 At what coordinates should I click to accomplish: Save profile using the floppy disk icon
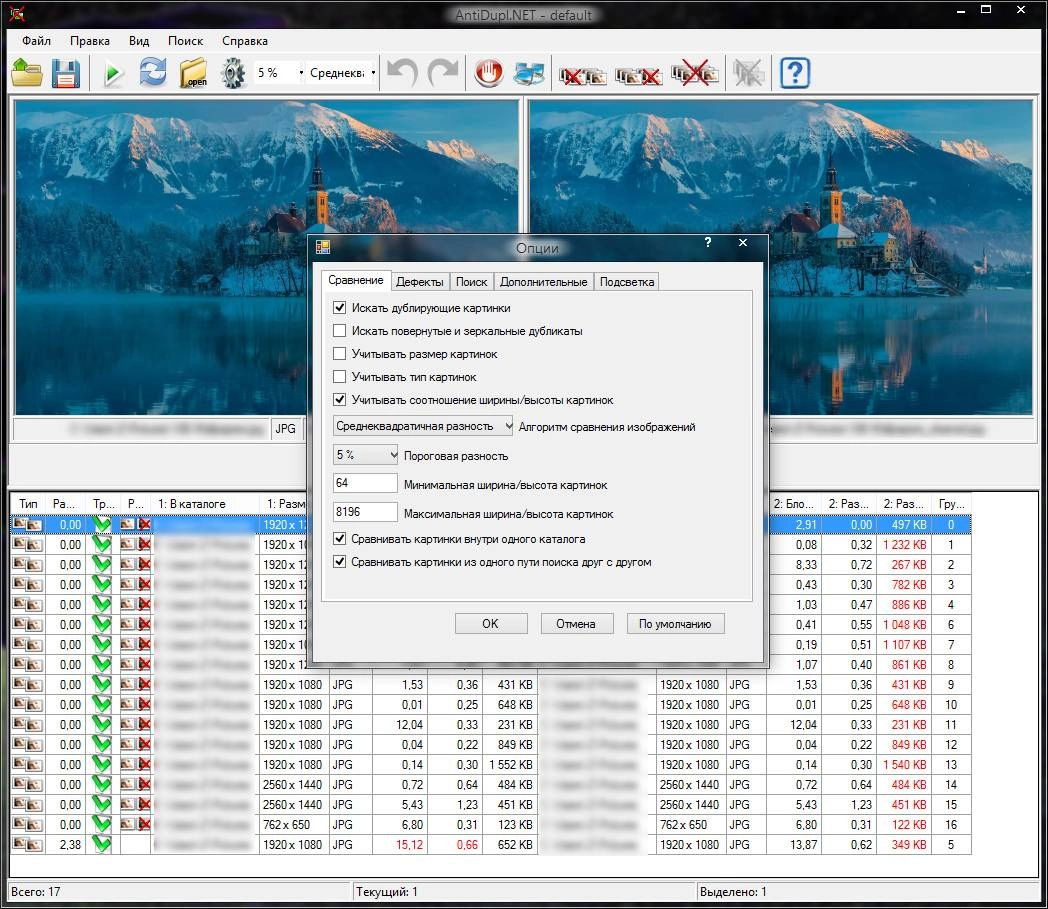[x=66, y=72]
